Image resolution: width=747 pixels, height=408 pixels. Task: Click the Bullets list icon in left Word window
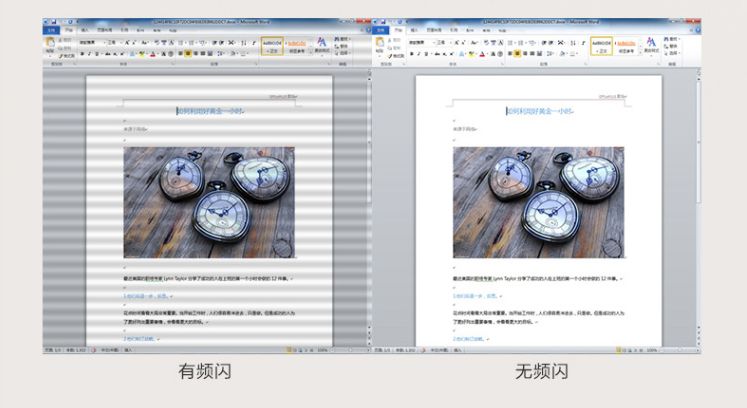(180, 42)
